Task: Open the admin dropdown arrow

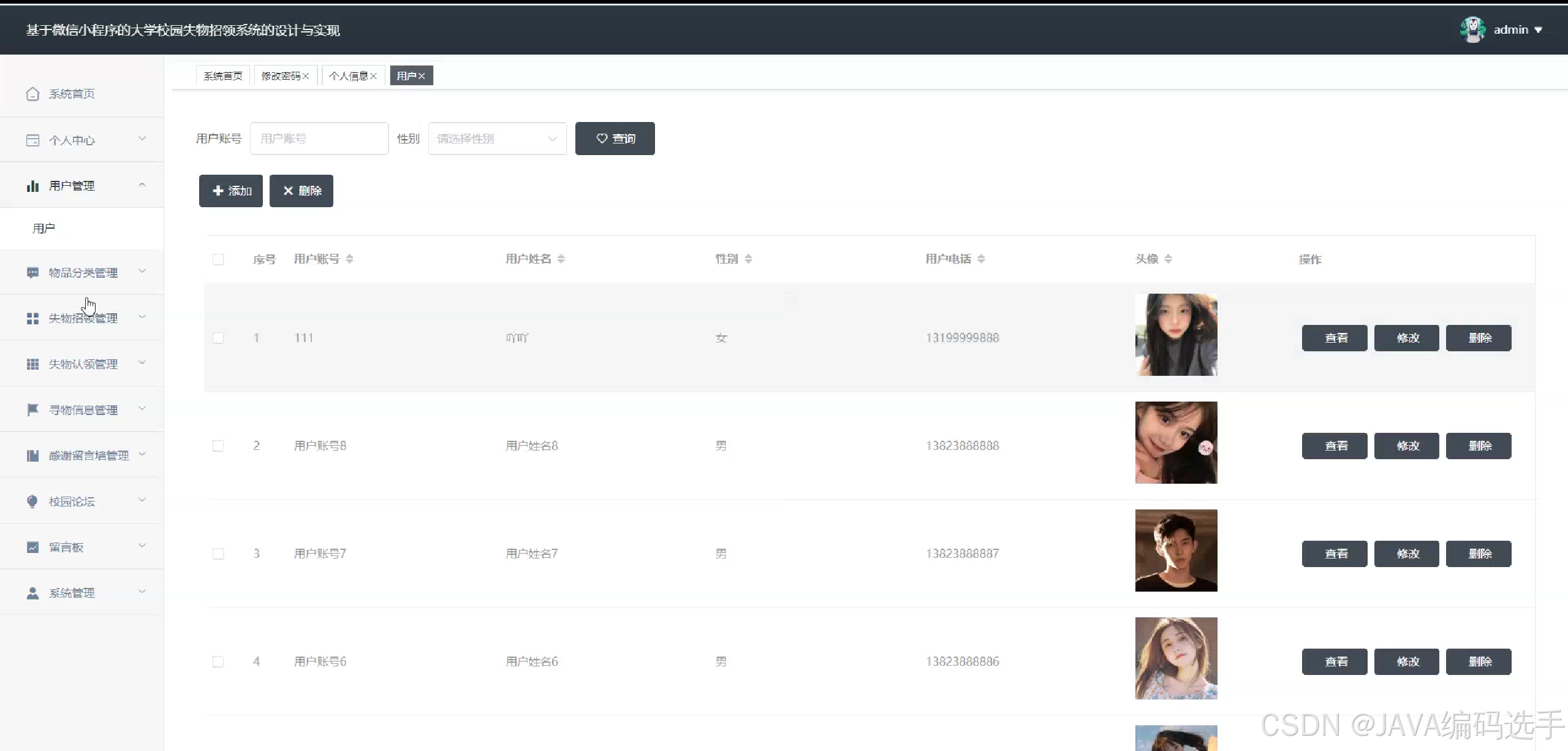Action: [x=1538, y=30]
